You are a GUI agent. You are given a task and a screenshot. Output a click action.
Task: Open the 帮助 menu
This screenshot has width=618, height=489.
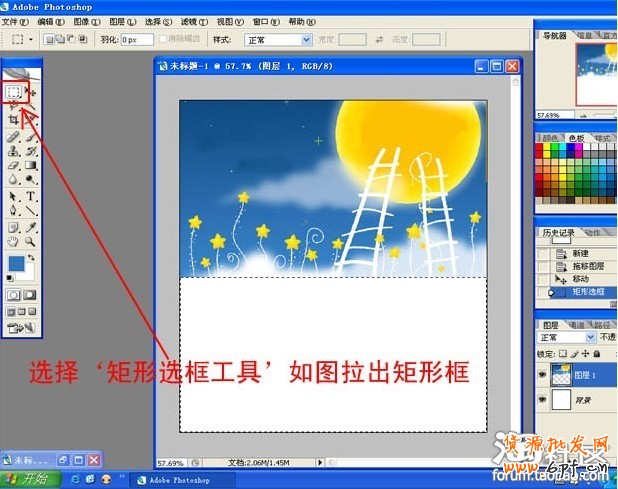coord(302,22)
